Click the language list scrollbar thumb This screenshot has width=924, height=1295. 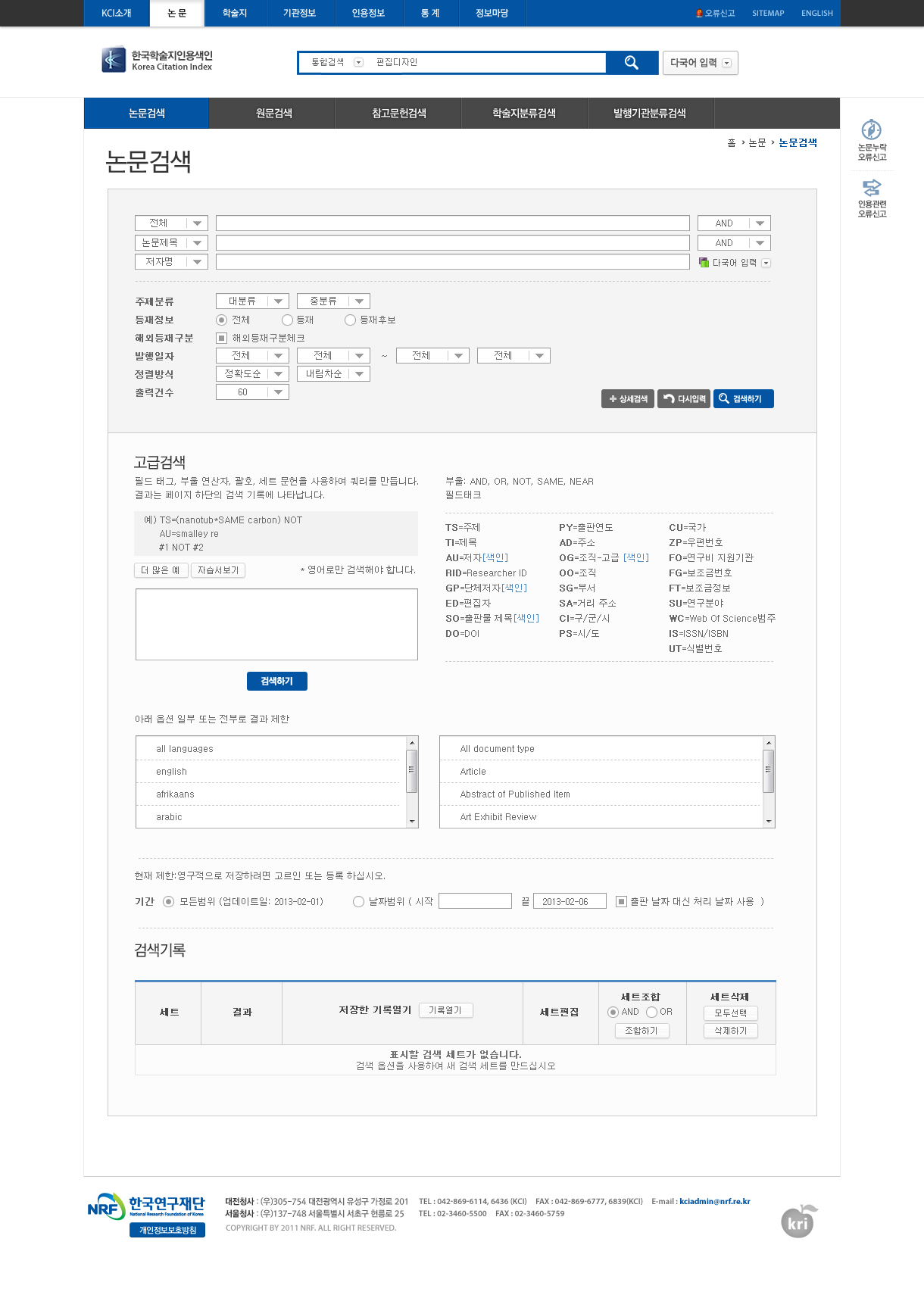(x=412, y=771)
